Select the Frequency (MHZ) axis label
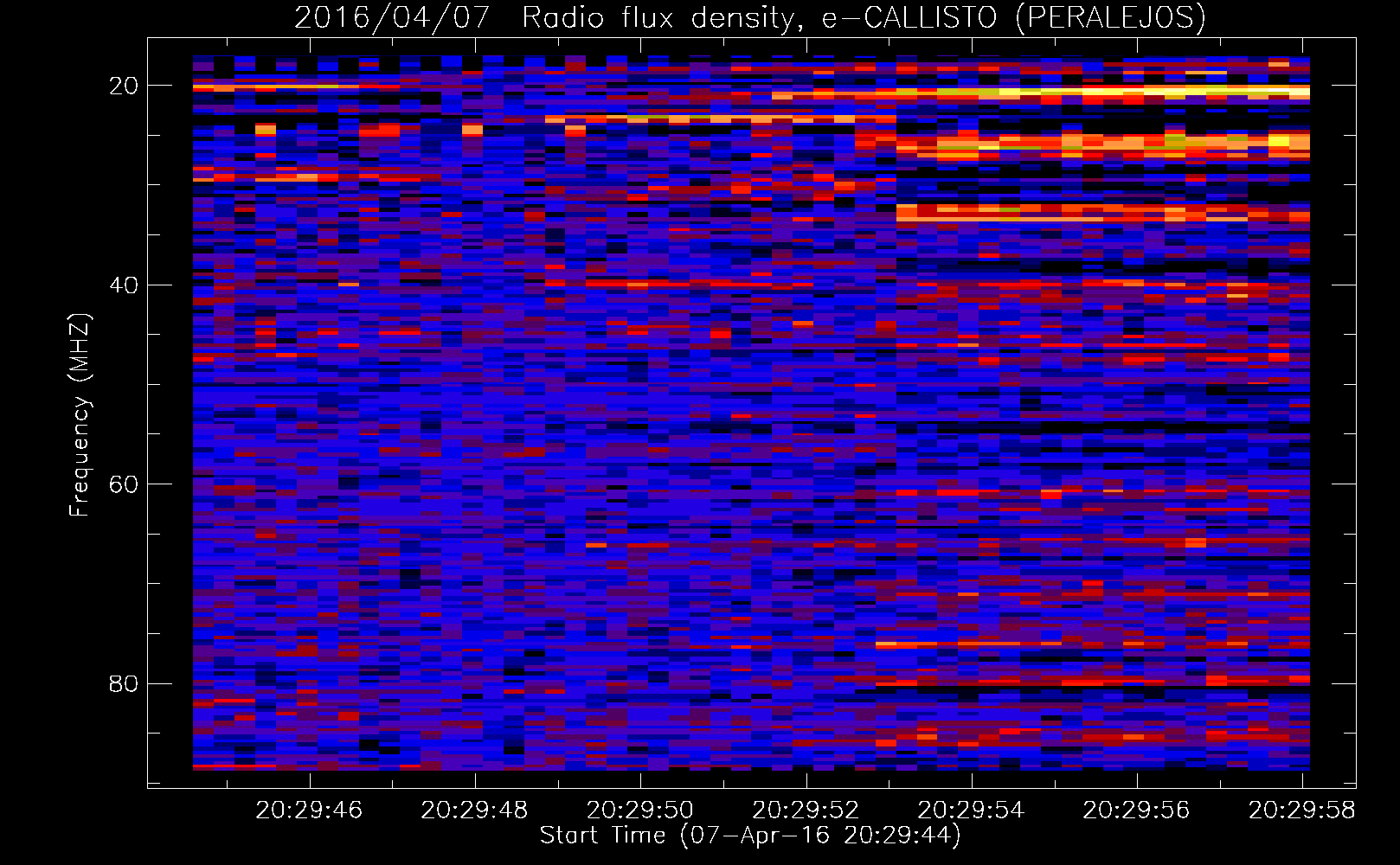 pyautogui.click(x=80, y=415)
